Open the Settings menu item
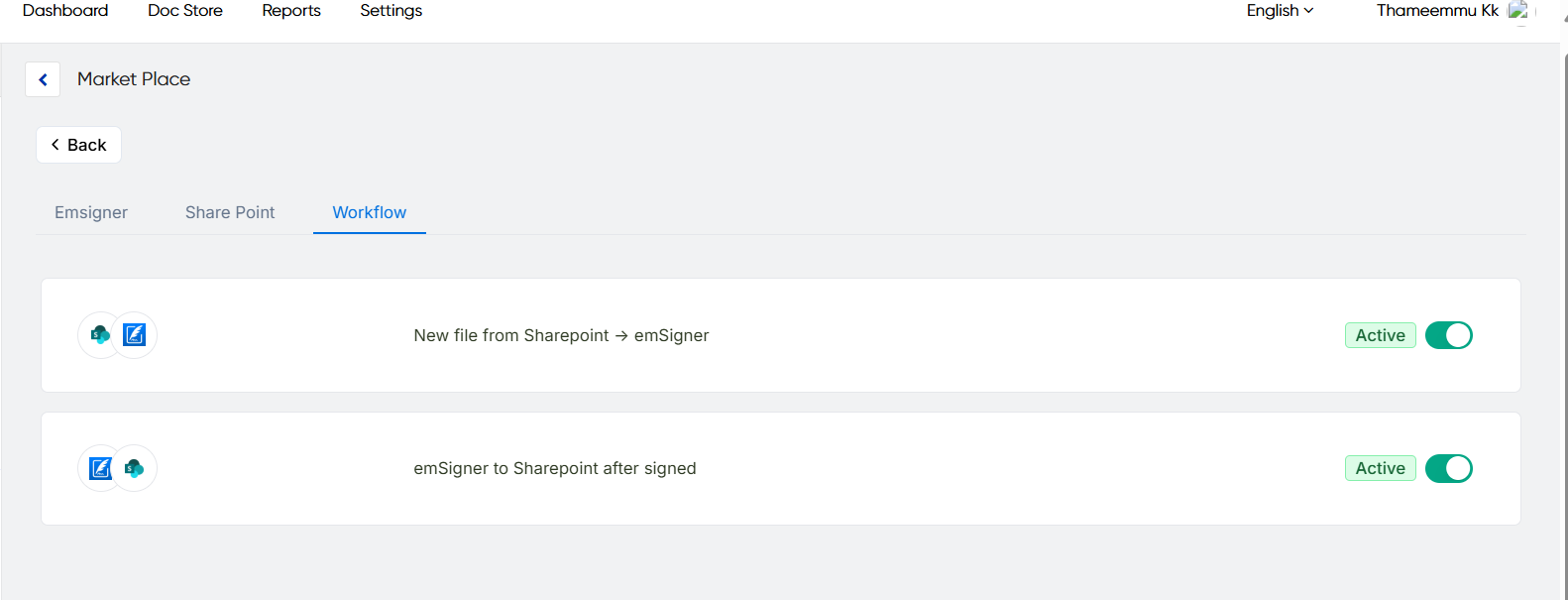 391,11
